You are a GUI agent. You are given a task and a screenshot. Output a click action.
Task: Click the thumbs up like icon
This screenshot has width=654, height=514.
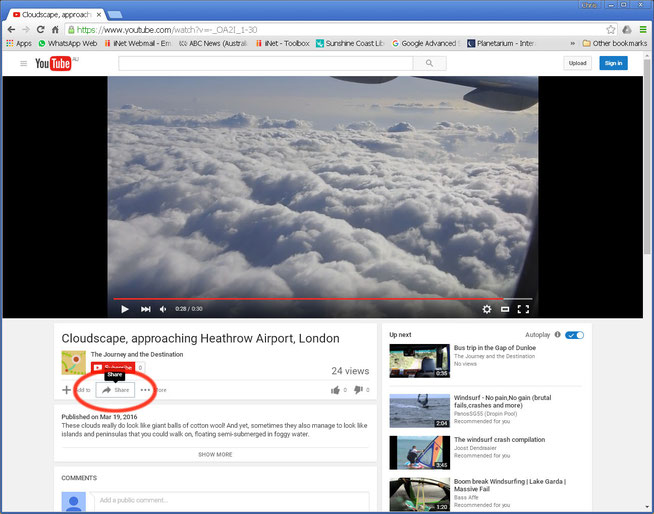click(x=335, y=390)
